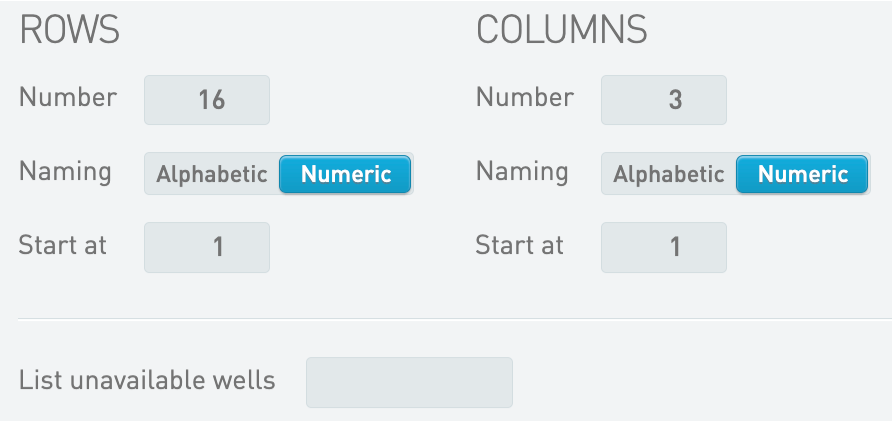Choose Numeric naming for columns
The image size is (892, 422).
[x=802, y=174]
